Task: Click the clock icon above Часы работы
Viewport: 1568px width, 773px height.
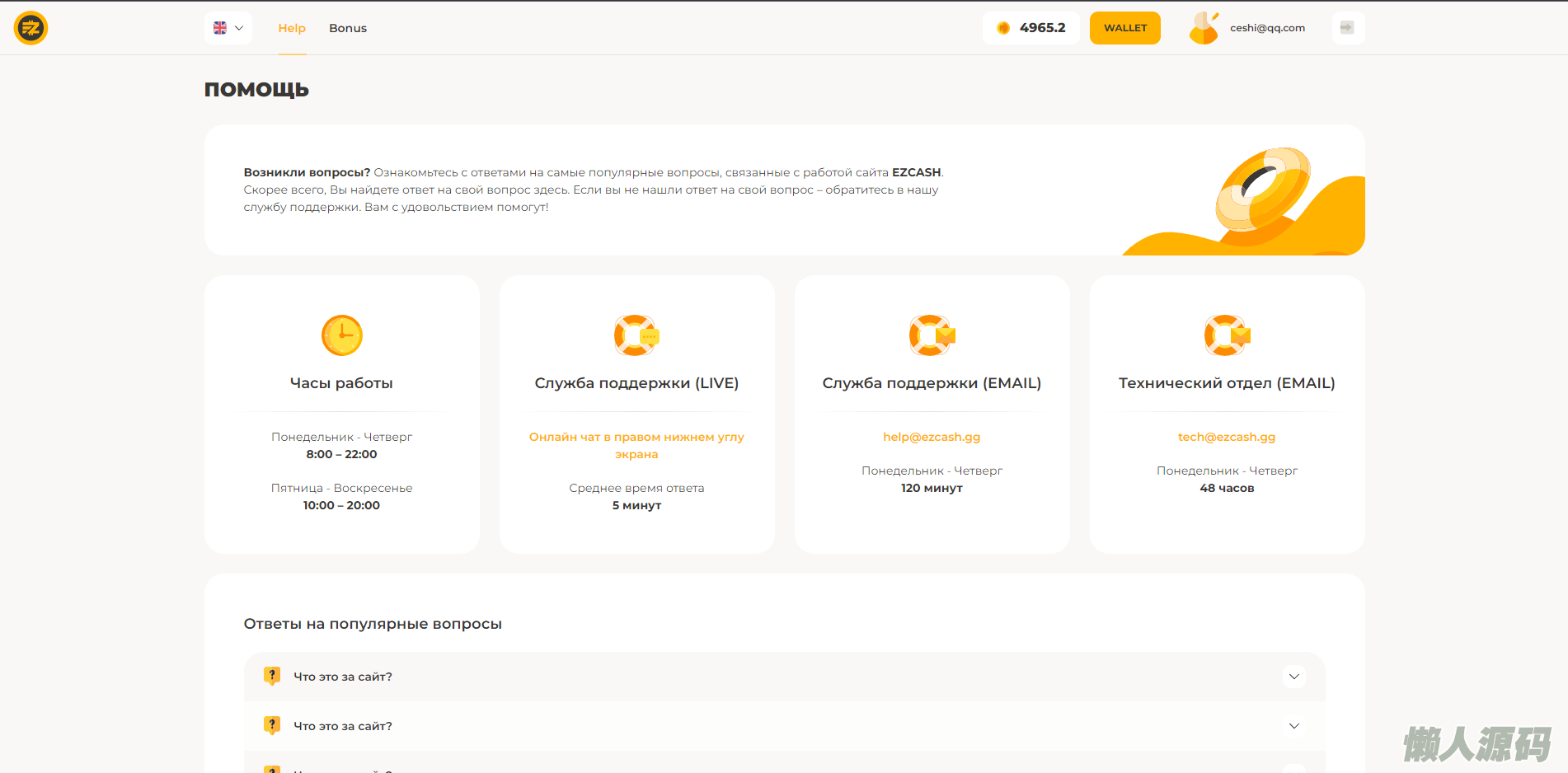Action: pos(341,335)
